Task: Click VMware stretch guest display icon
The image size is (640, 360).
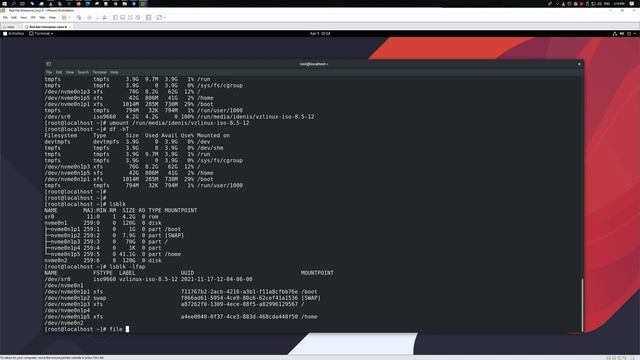Action: (159, 18)
